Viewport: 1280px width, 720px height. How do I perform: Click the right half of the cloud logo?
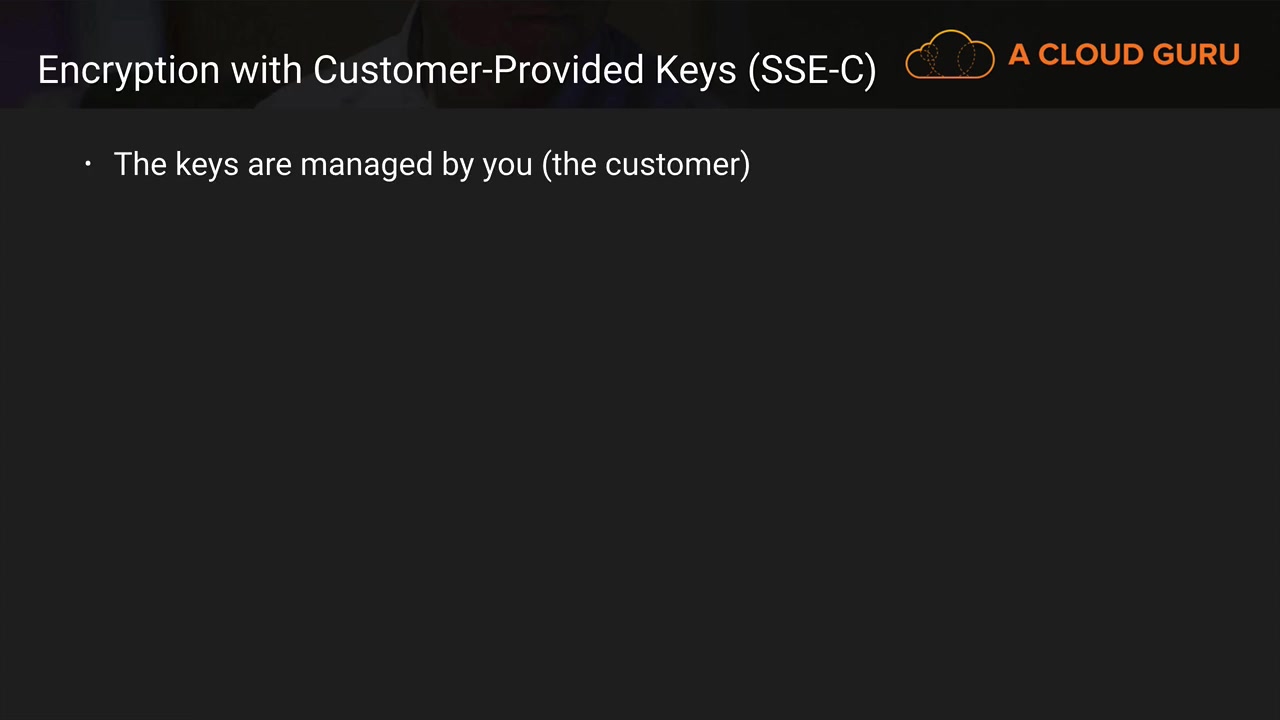click(x=971, y=58)
